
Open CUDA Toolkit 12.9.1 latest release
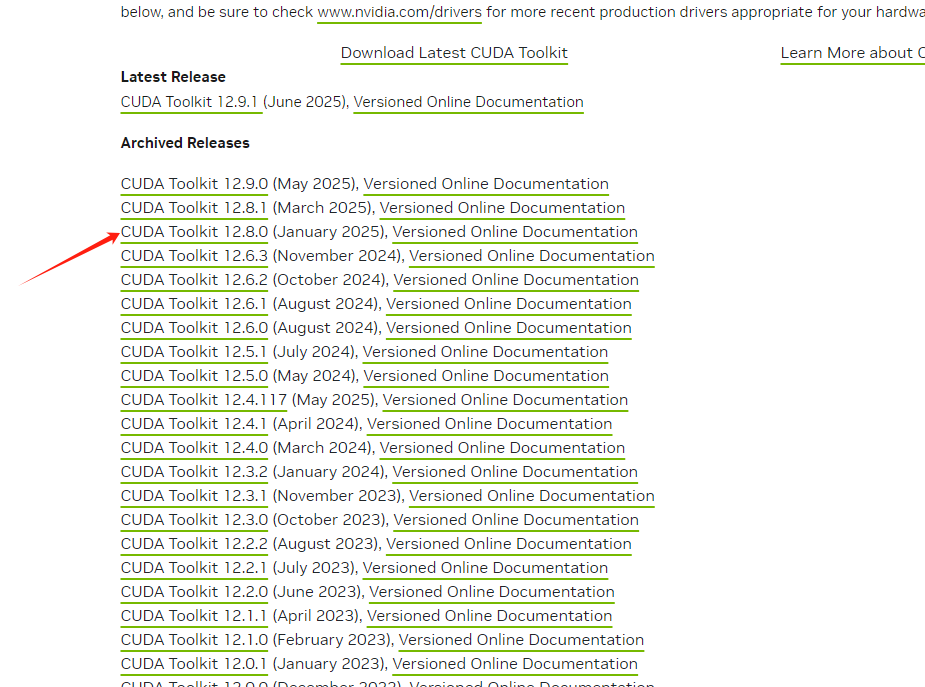(x=189, y=101)
